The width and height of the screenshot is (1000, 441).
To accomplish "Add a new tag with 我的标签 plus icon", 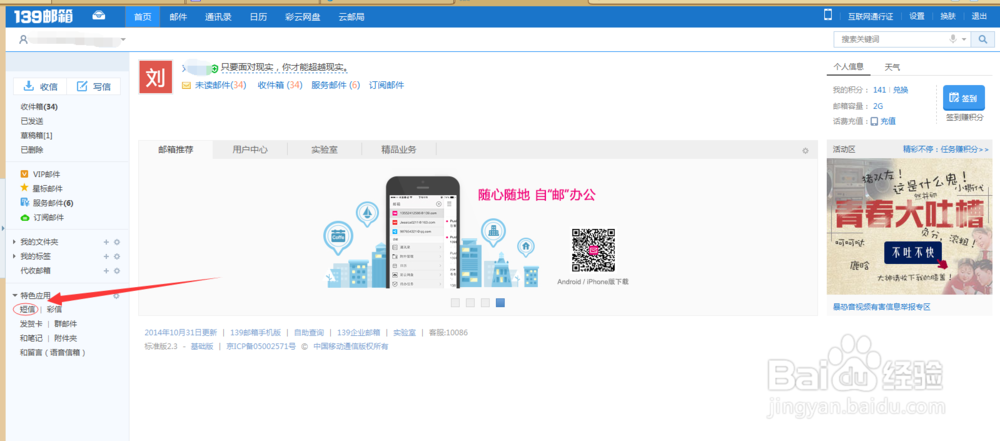I will (x=107, y=257).
